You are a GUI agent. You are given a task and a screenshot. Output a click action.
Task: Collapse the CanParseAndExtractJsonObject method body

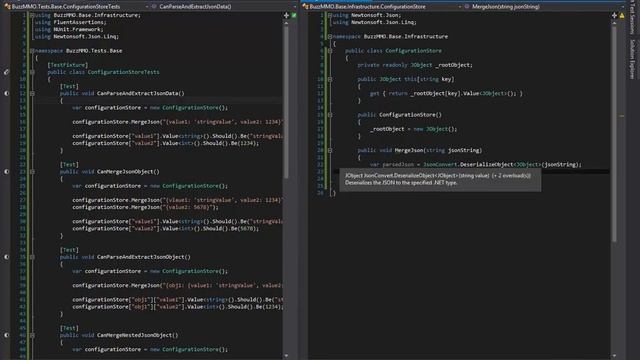tap(32, 257)
